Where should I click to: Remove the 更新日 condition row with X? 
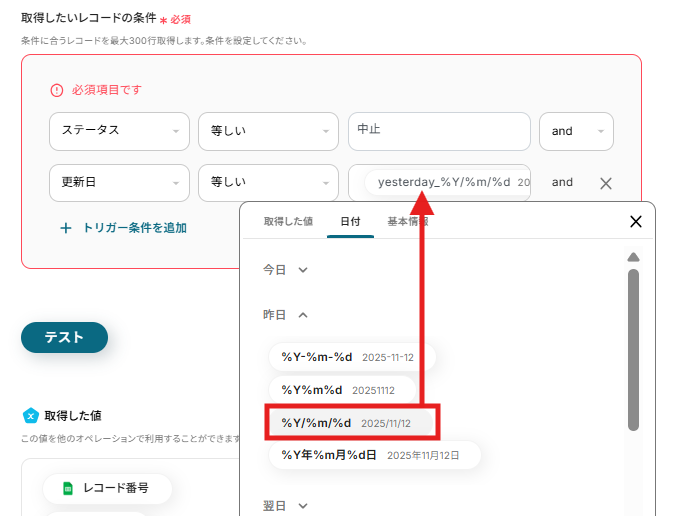(x=605, y=183)
